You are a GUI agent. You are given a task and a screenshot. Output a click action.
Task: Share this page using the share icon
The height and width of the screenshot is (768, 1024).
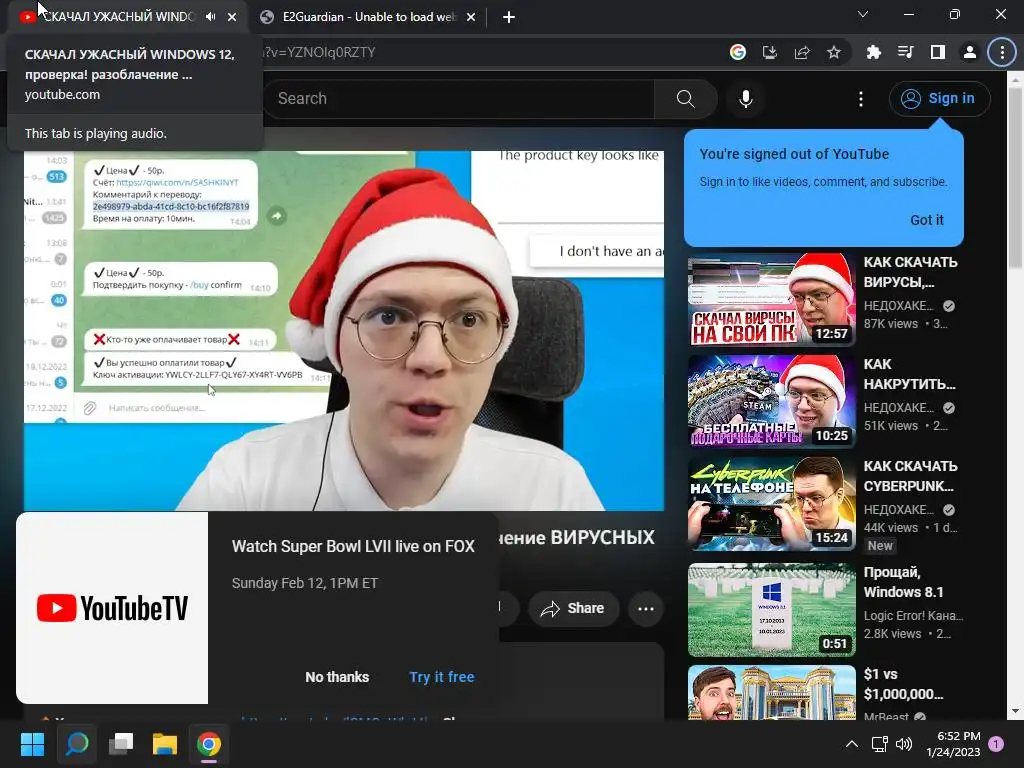point(802,52)
